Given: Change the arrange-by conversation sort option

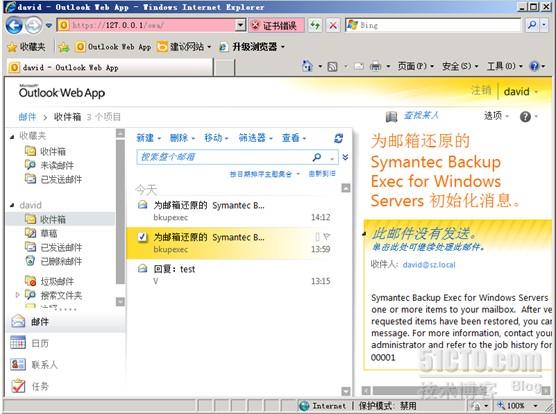Looking at the screenshot, I should tap(265, 174).
